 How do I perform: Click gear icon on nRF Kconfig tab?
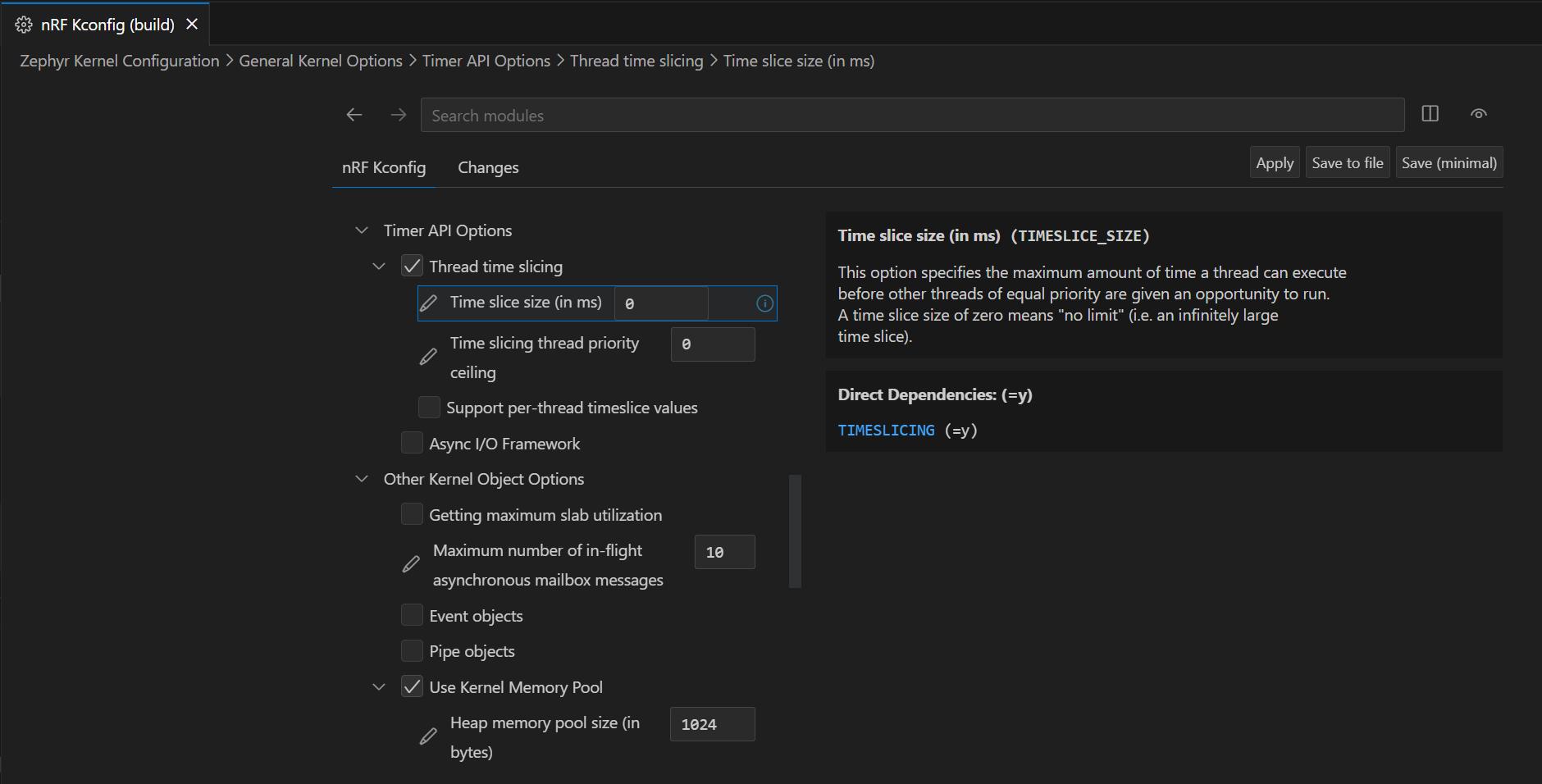click(24, 25)
